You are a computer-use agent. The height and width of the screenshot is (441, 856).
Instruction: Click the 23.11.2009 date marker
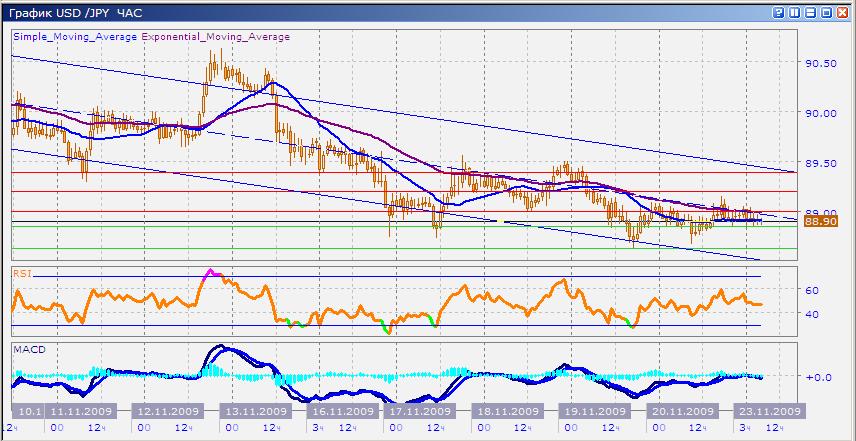click(768, 411)
